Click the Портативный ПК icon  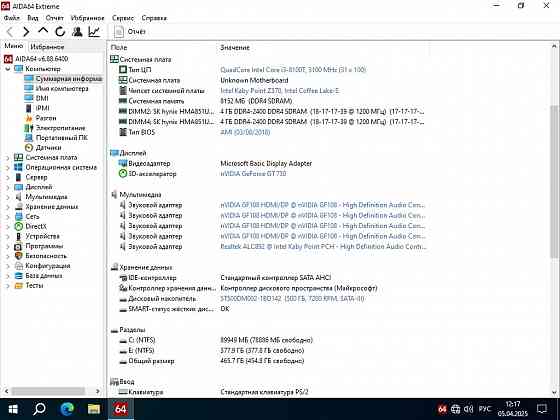tap(29, 138)
